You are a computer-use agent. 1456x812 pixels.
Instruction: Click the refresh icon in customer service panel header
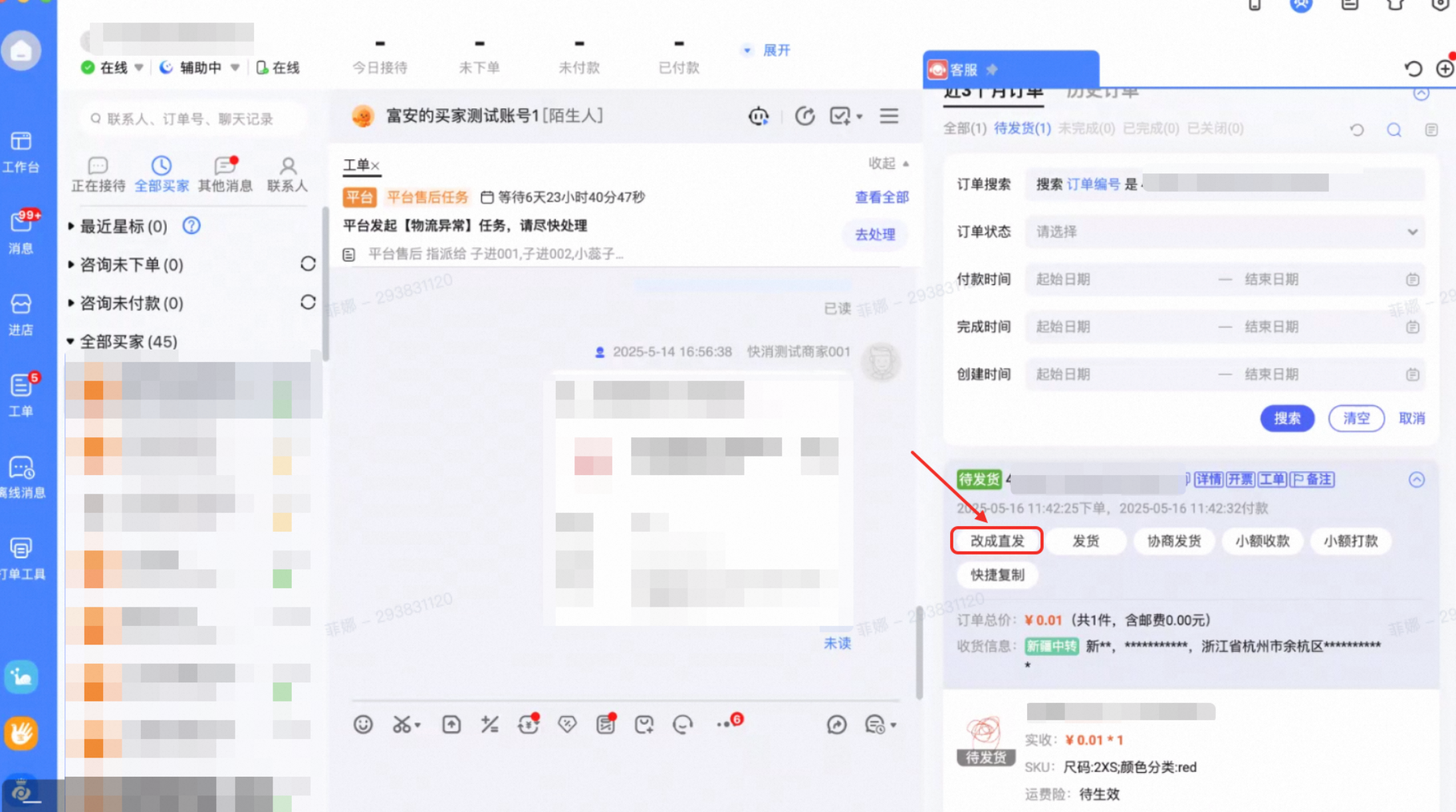coord(1413,68)
